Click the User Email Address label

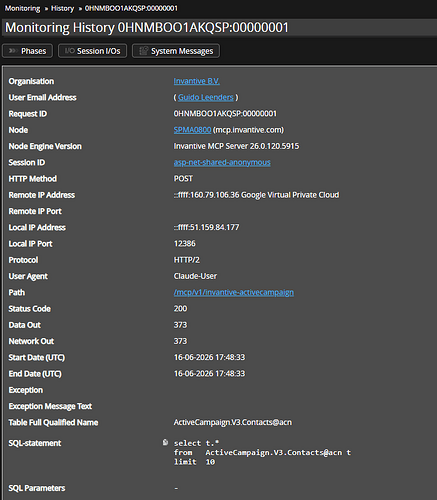(43, 98)
